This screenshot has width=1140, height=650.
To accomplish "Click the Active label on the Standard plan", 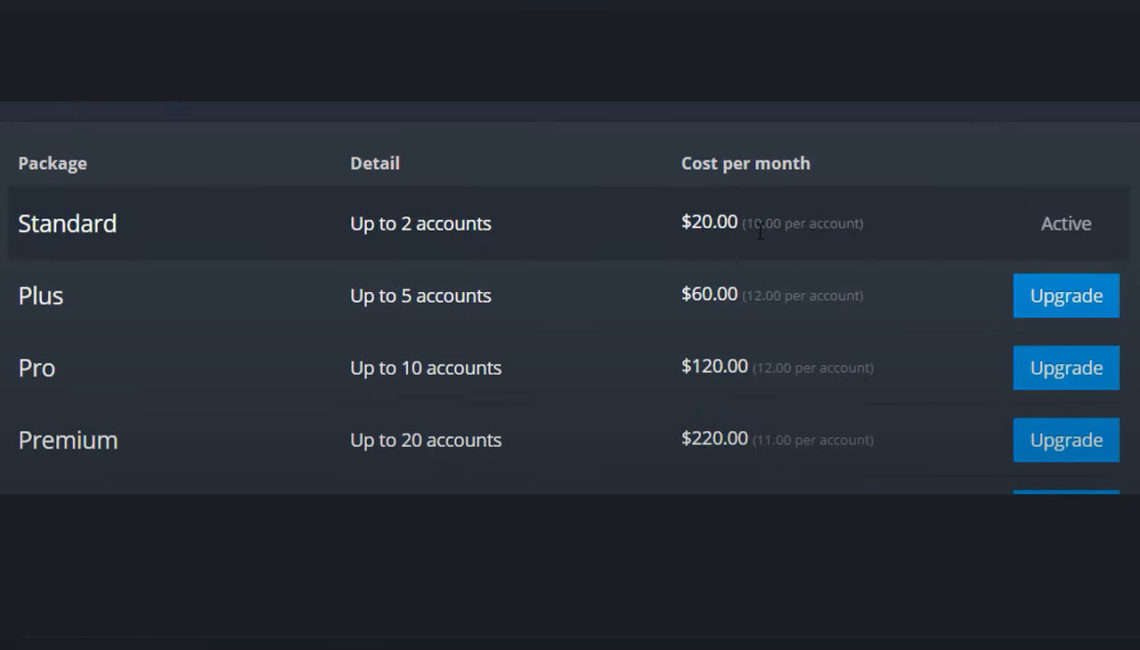I will [1064, 223].
